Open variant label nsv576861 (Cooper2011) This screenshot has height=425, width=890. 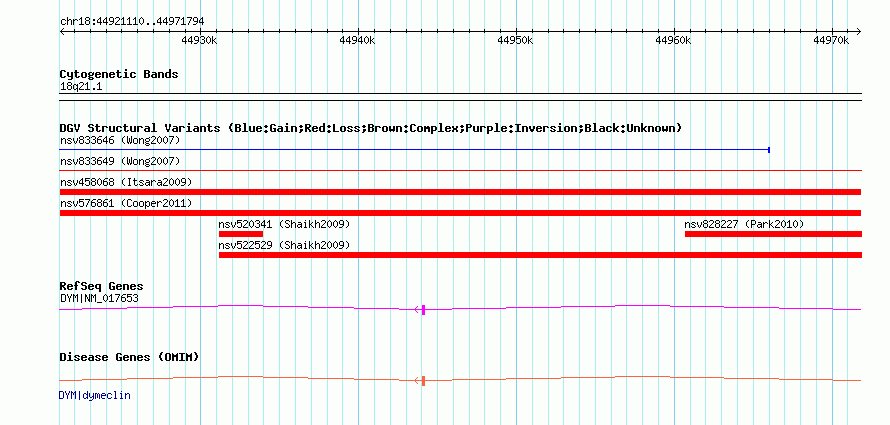(x=126, y=203)
